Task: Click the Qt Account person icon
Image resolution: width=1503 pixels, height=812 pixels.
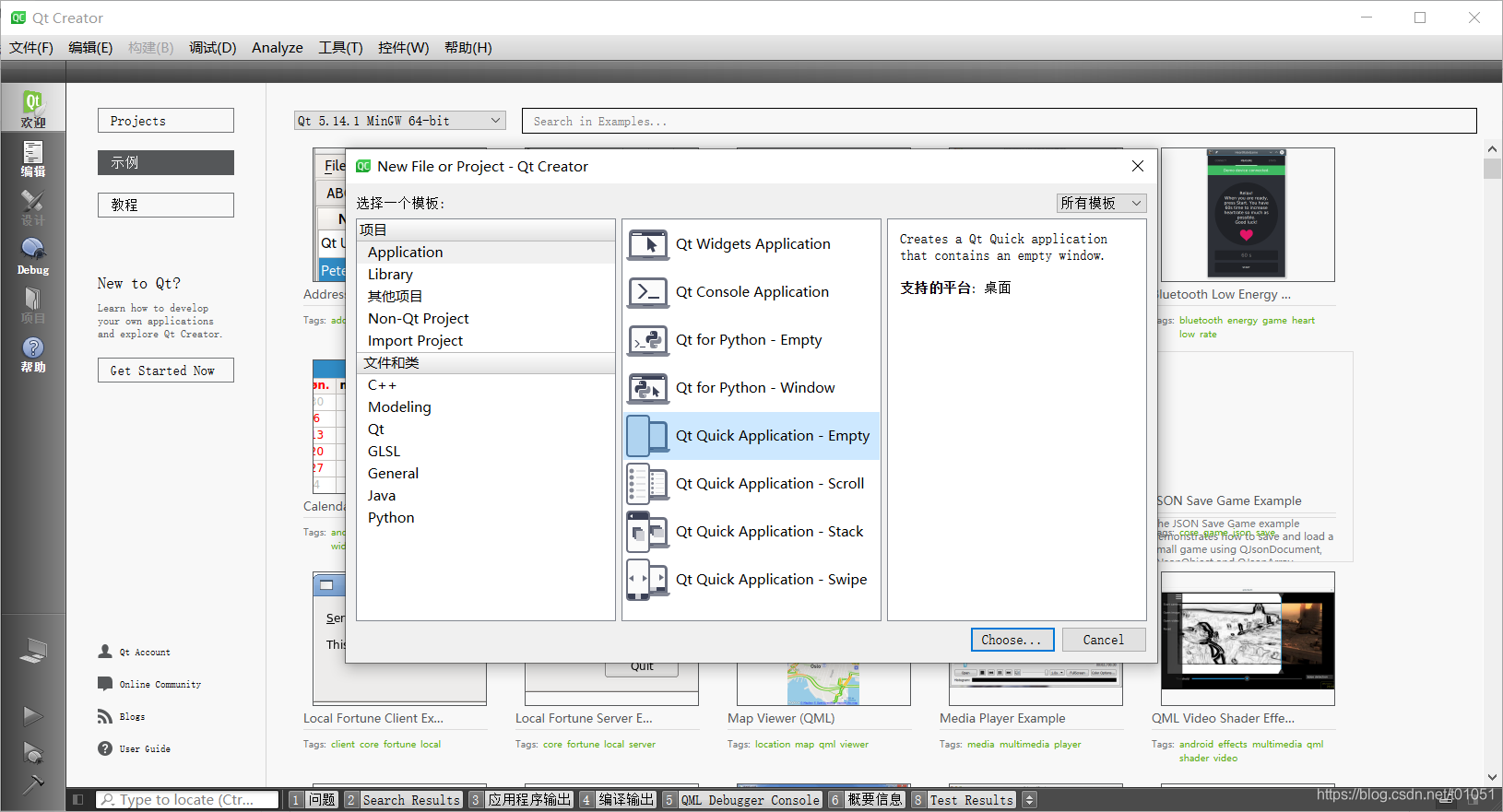Action: [x=105, y=652]
